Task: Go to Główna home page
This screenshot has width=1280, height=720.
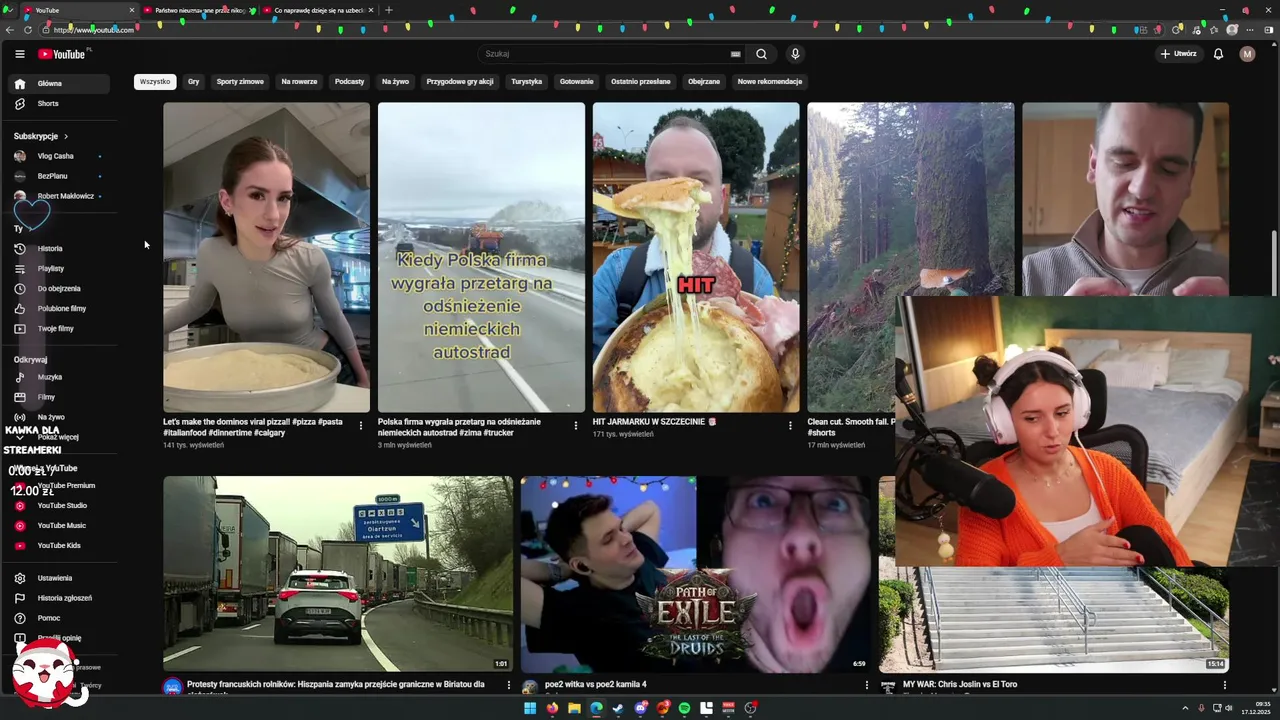Action: pyautogui.click(x=58, y=84)
